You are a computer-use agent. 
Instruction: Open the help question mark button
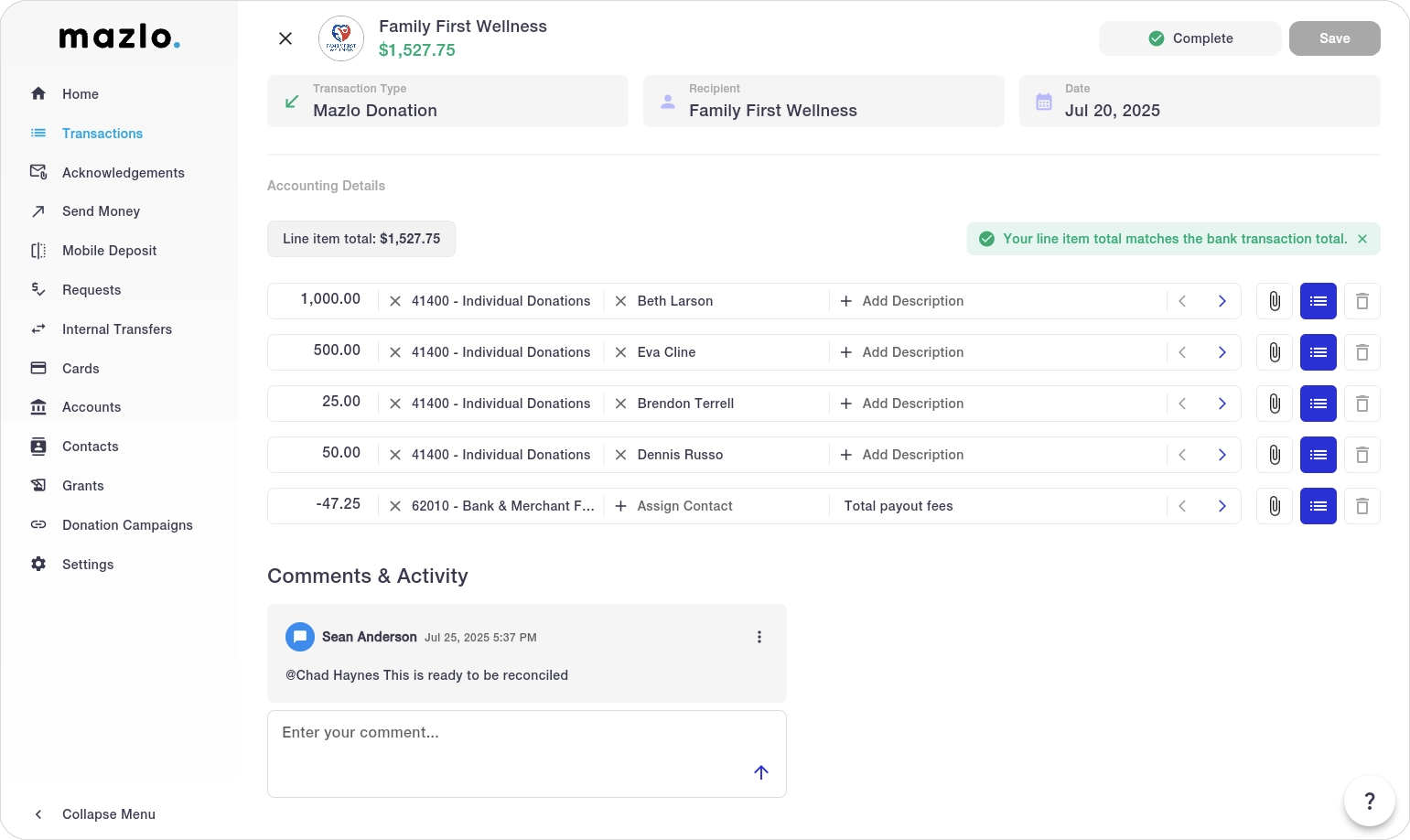[1369, 802]
